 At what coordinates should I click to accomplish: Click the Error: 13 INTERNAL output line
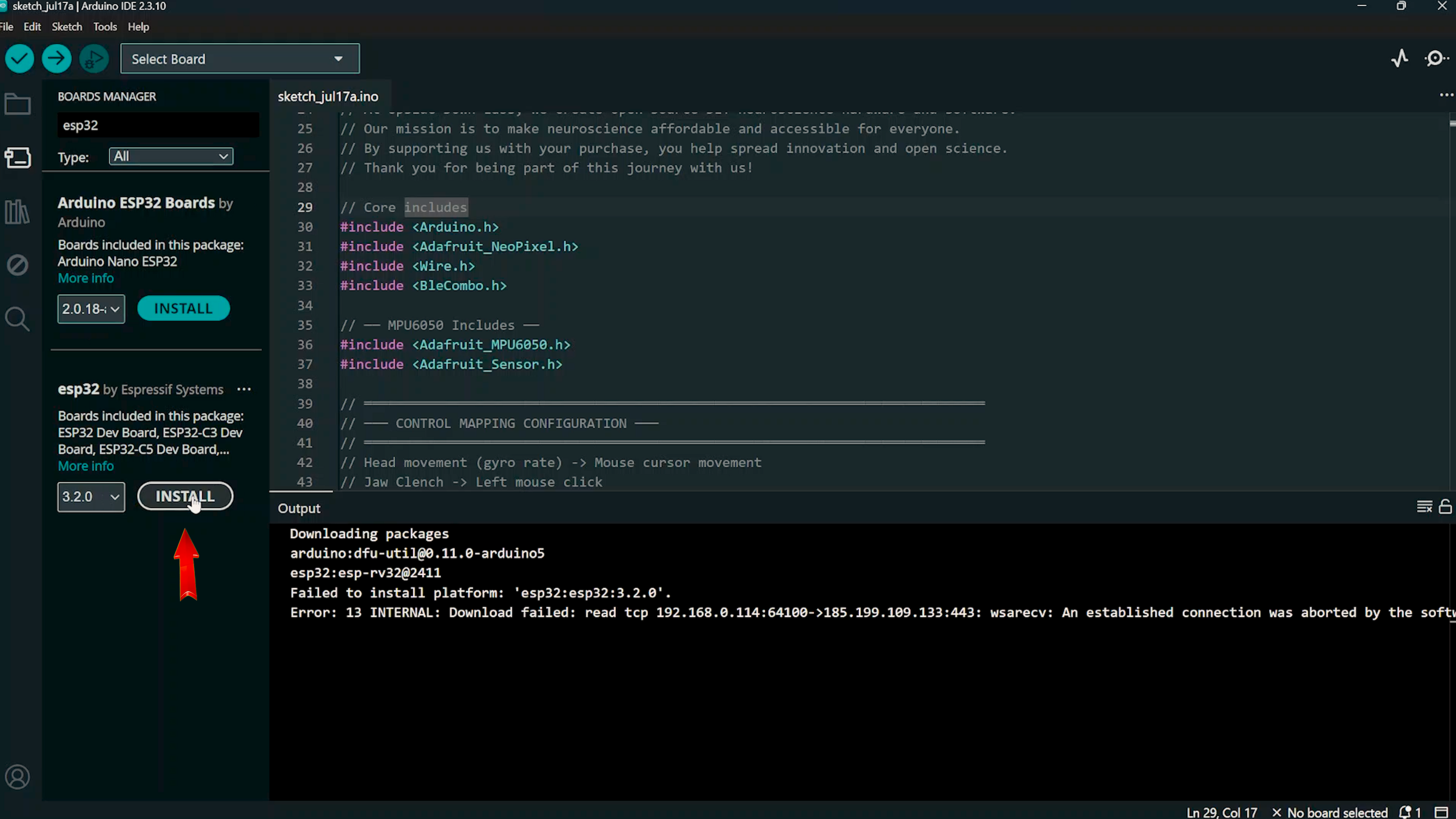coord(872,612)
